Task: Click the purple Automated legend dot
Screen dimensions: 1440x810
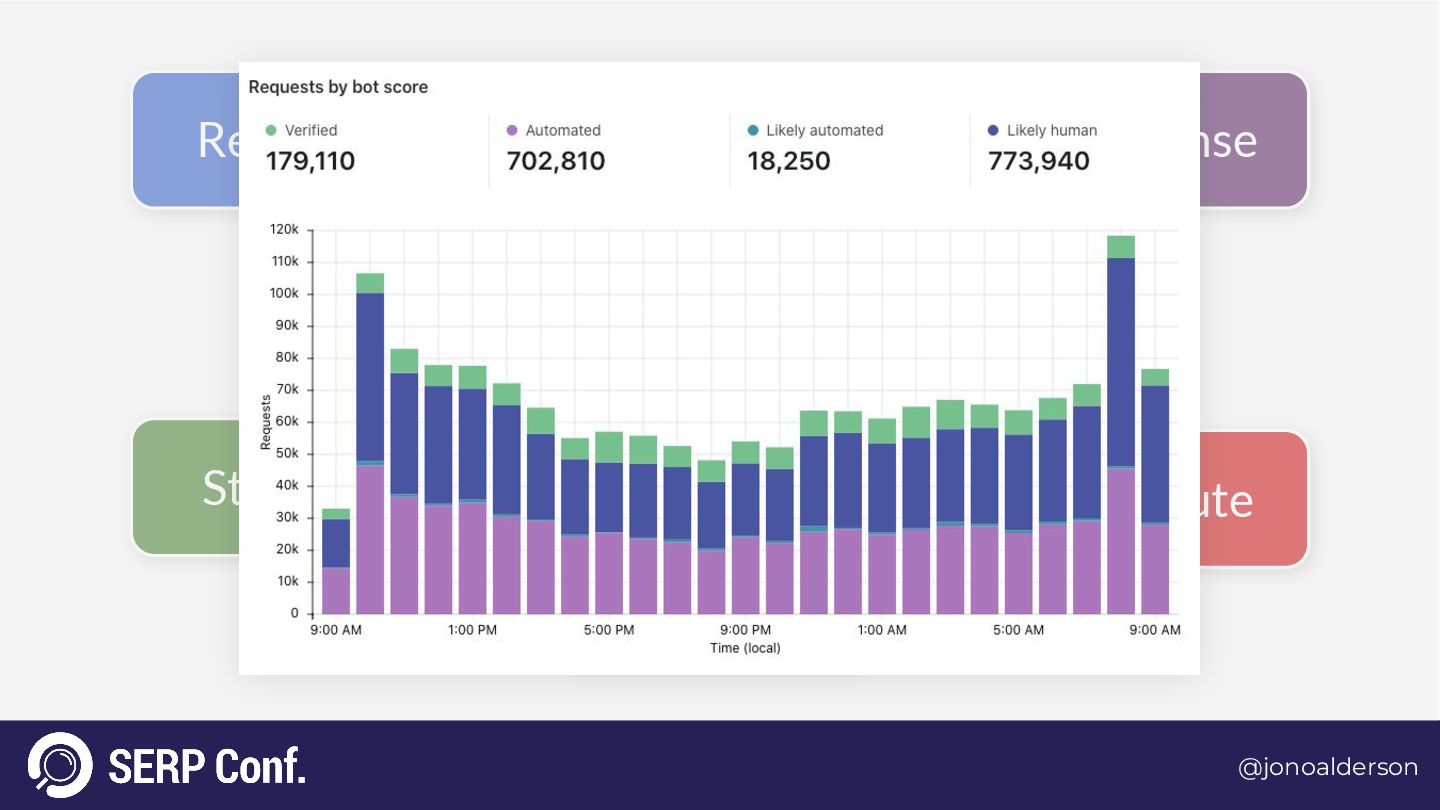Action: pyautogui.click(x=512, y=130)
